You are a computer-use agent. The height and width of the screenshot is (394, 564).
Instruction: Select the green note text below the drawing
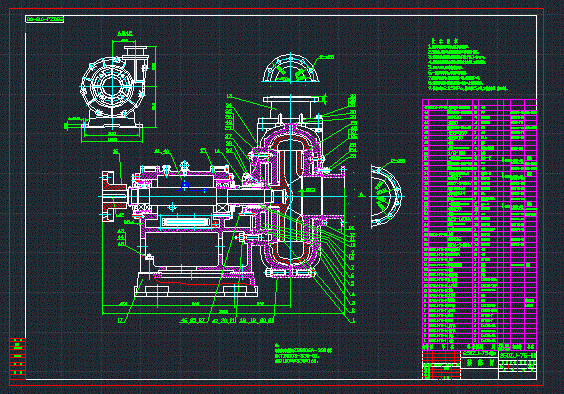coord(303,353)
